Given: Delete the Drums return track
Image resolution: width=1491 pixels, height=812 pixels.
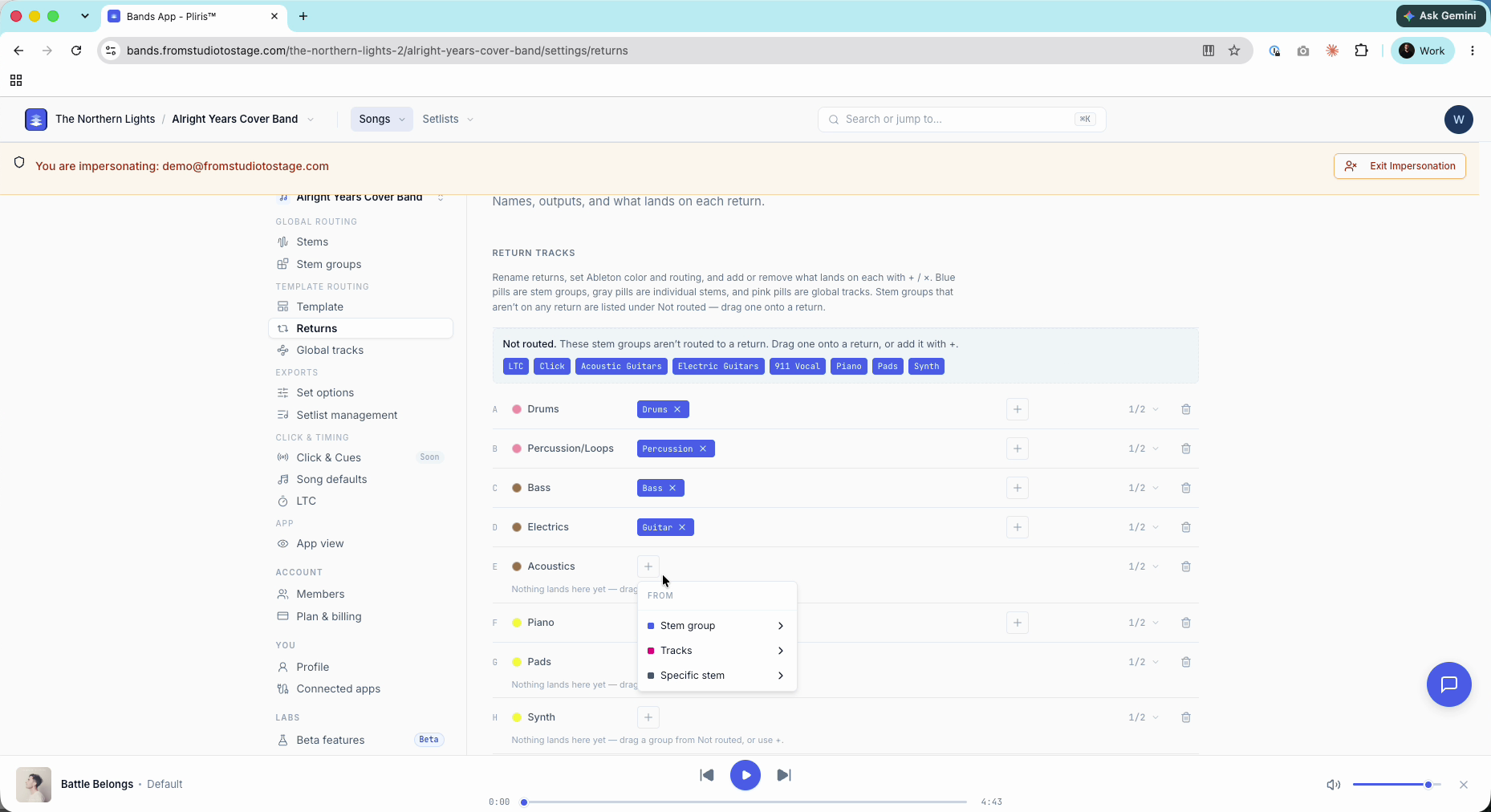Looking at the screenshot, I should (x=1186, y=409).
